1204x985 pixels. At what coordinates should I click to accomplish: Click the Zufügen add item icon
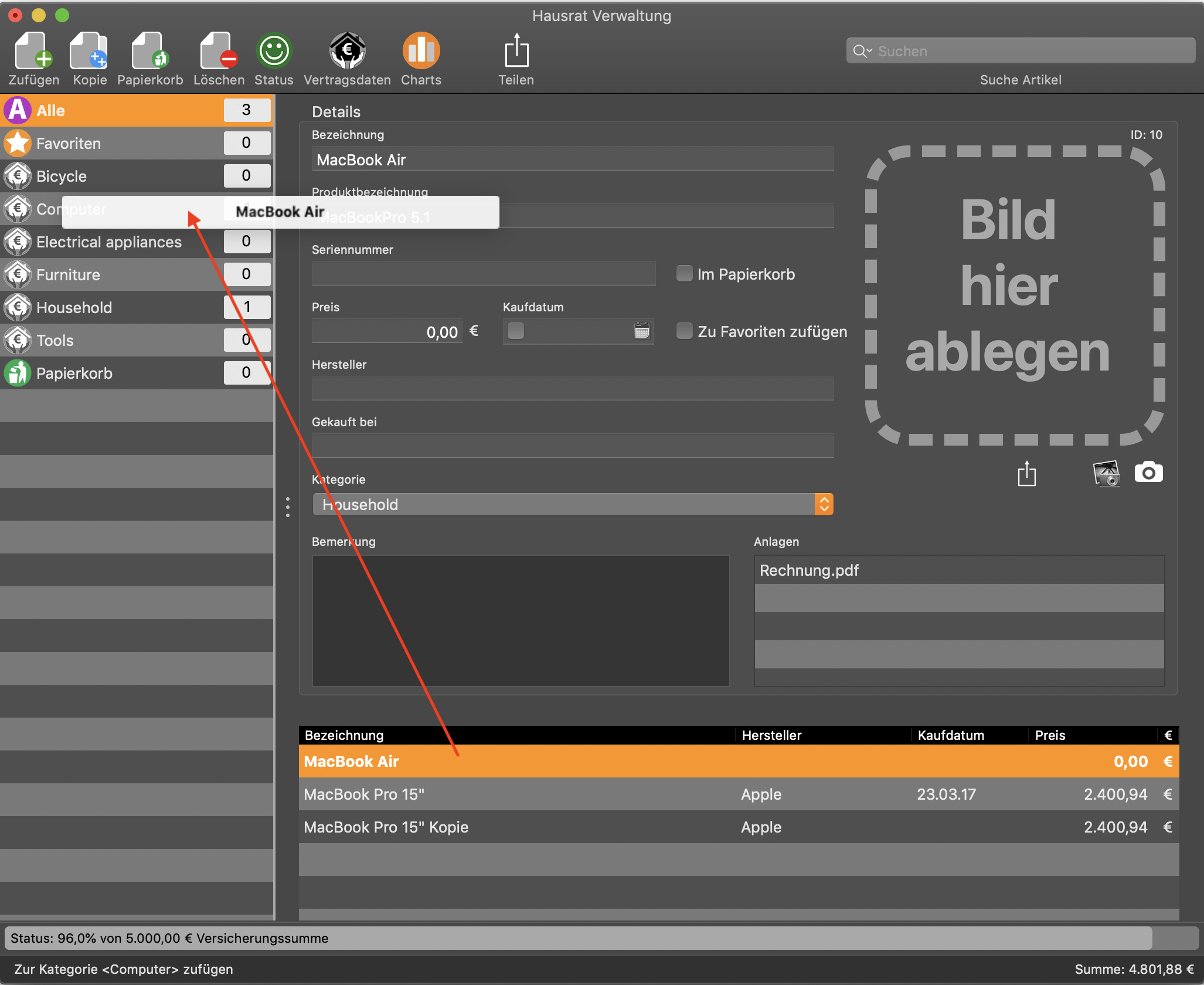[33, 52]
